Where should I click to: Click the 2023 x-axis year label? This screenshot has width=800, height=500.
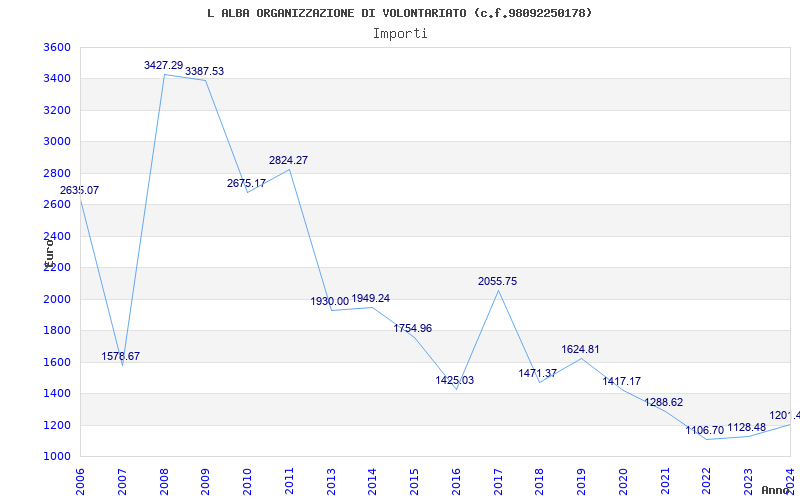[748, 482]
